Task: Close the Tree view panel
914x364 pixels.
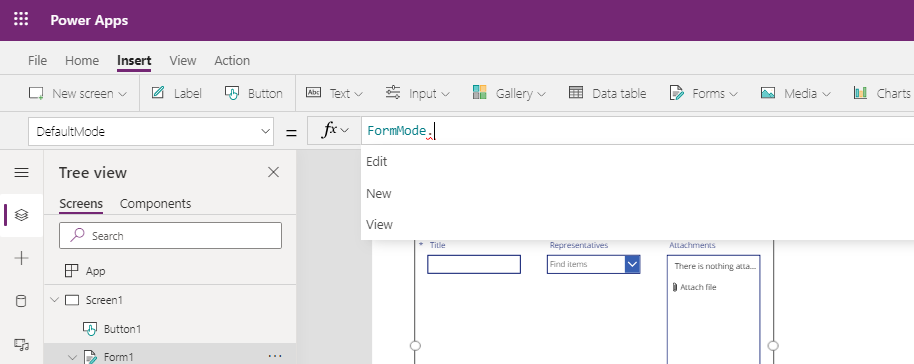Action: (273, 172)
